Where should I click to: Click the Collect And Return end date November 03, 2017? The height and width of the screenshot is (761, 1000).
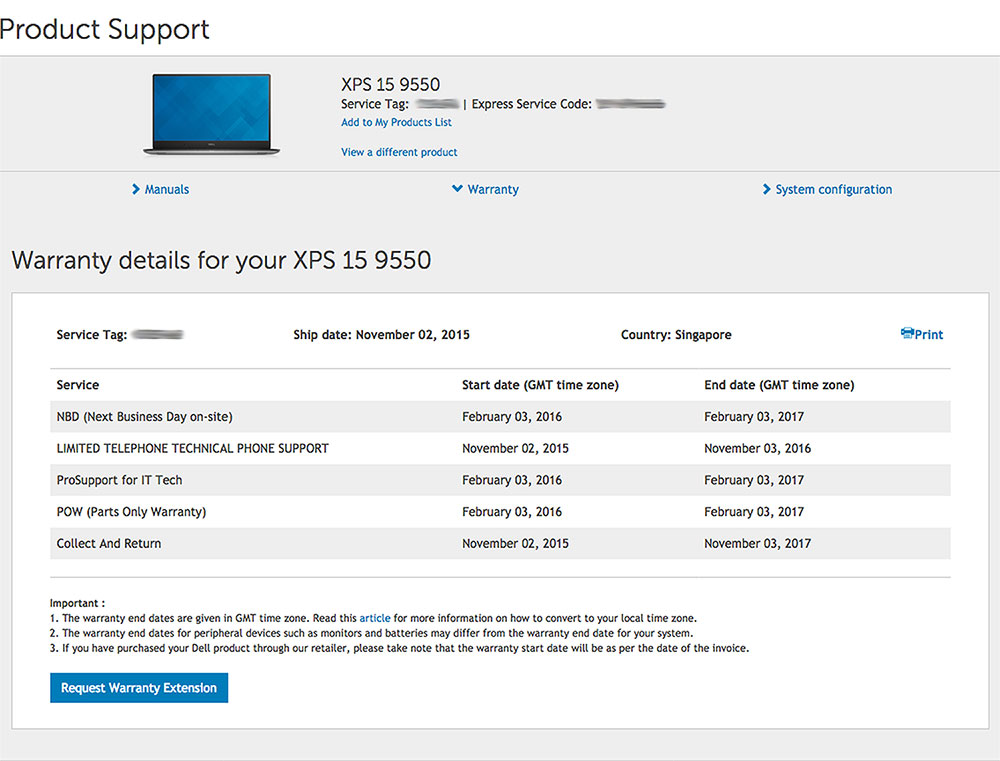pos(758,543)
